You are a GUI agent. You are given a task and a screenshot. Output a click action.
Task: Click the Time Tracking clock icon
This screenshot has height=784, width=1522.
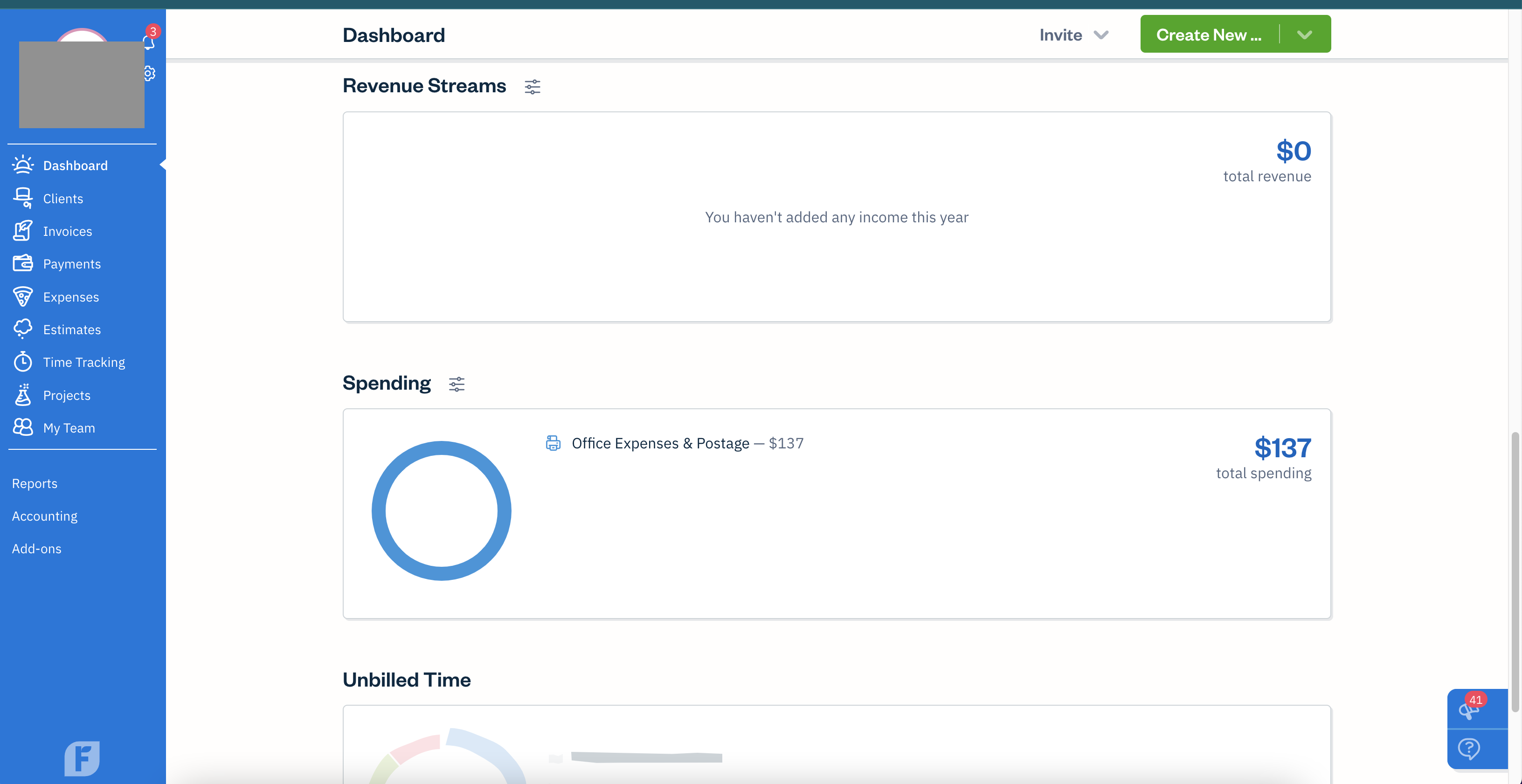coord(22,362)
